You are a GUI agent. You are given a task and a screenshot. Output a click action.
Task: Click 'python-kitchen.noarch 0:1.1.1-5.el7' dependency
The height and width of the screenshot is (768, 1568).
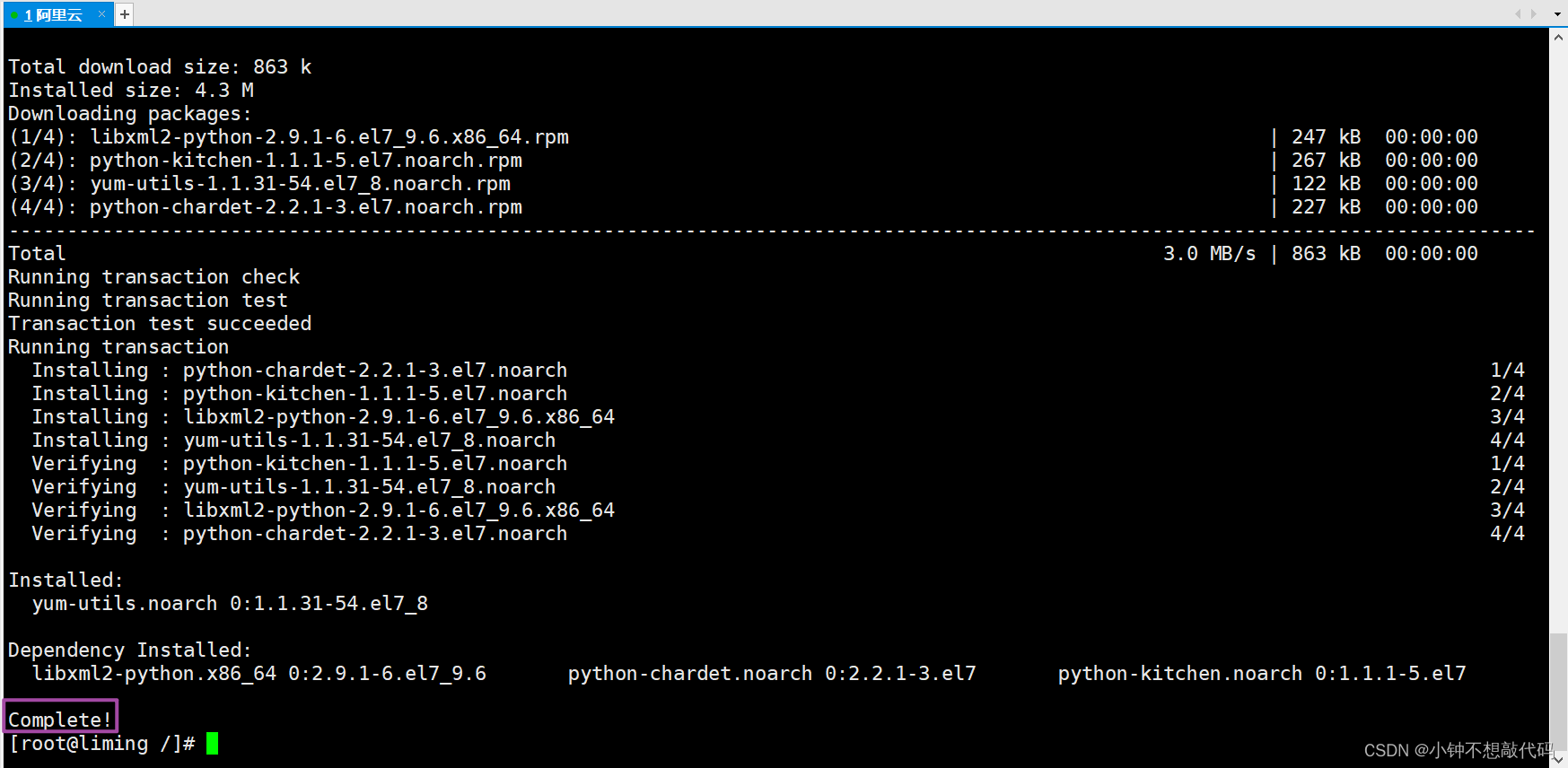1262,674
